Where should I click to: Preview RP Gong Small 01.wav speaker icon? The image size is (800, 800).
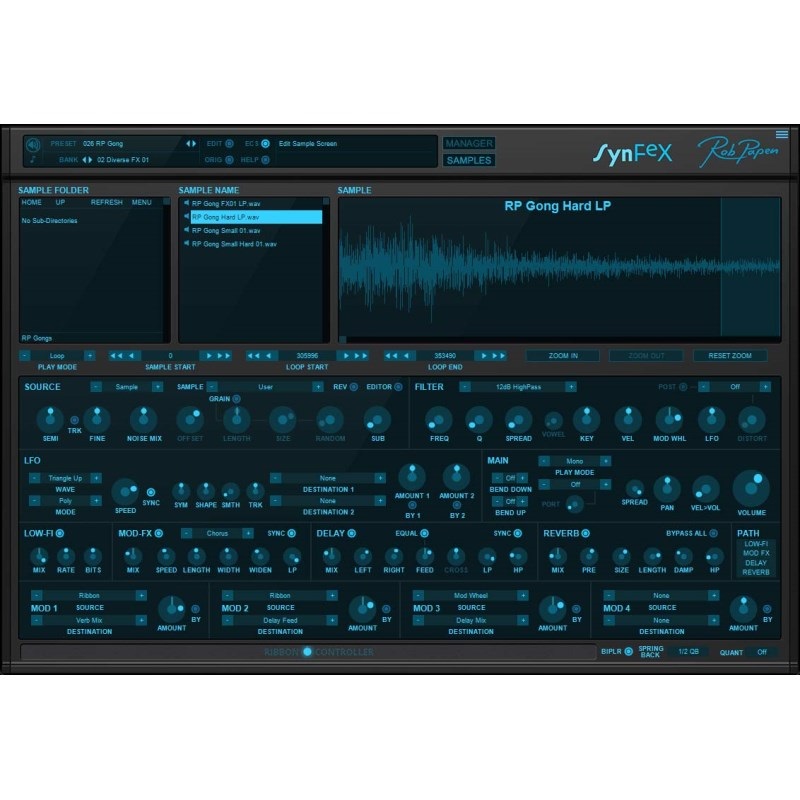(x=186, y=230)
